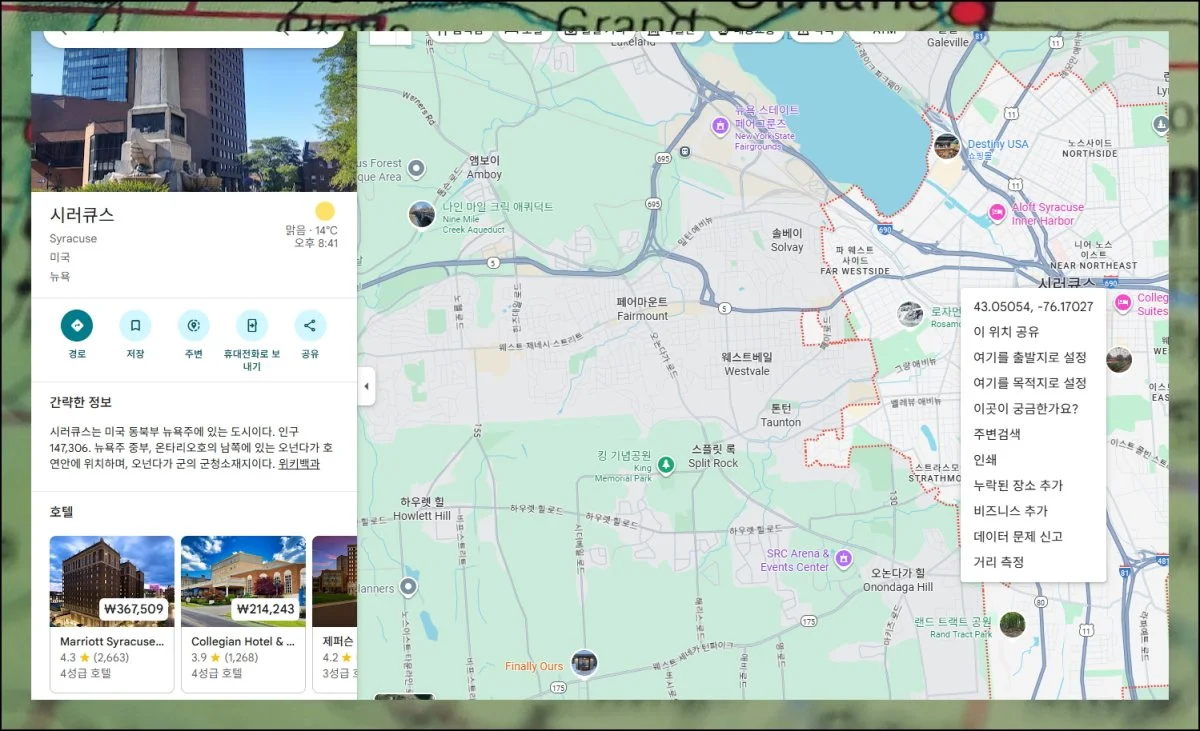
Task: Copy coordinates 43.05054, -76.17027 from context menu
Action: (1033, 306)
